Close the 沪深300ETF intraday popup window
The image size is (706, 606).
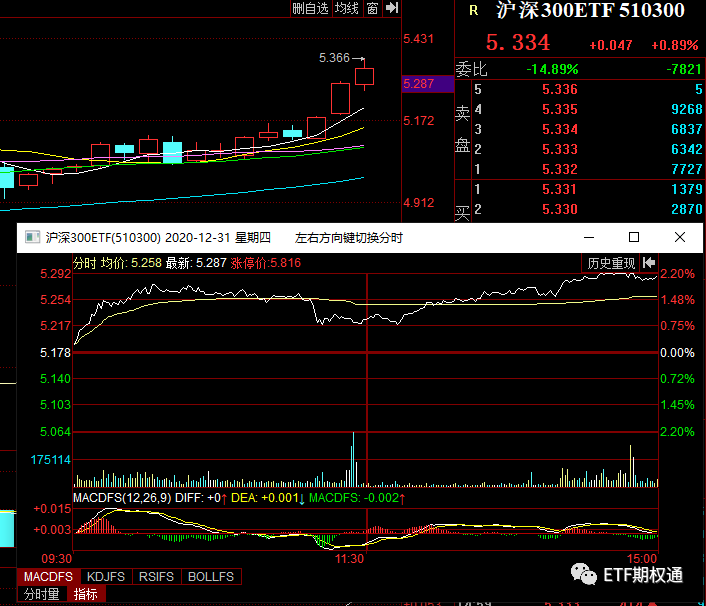tap(680, 237)
